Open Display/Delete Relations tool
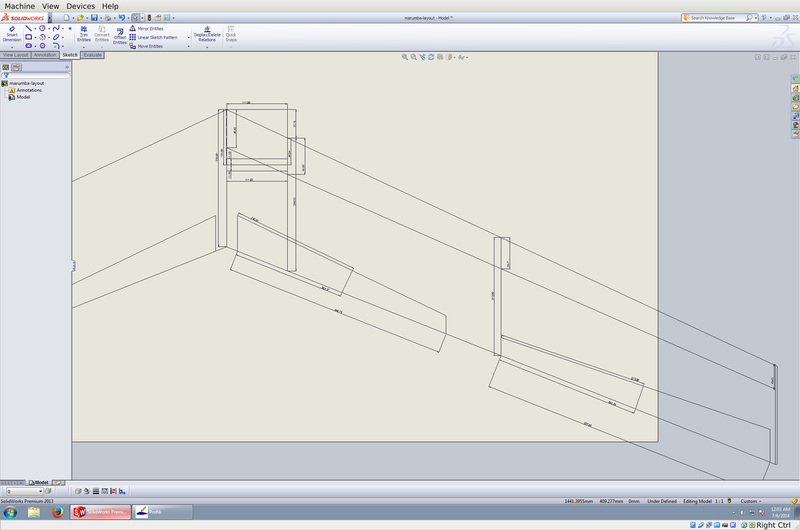Screen dimensions: 800x530 tap(207, 35)
